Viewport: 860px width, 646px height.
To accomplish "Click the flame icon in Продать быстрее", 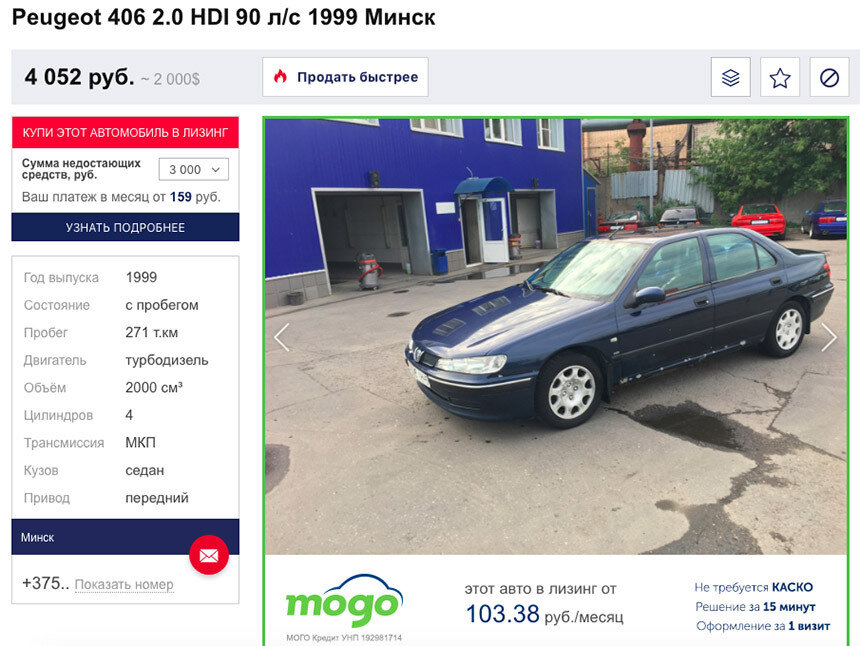I will pyautogui.click(x=280, y=77).
